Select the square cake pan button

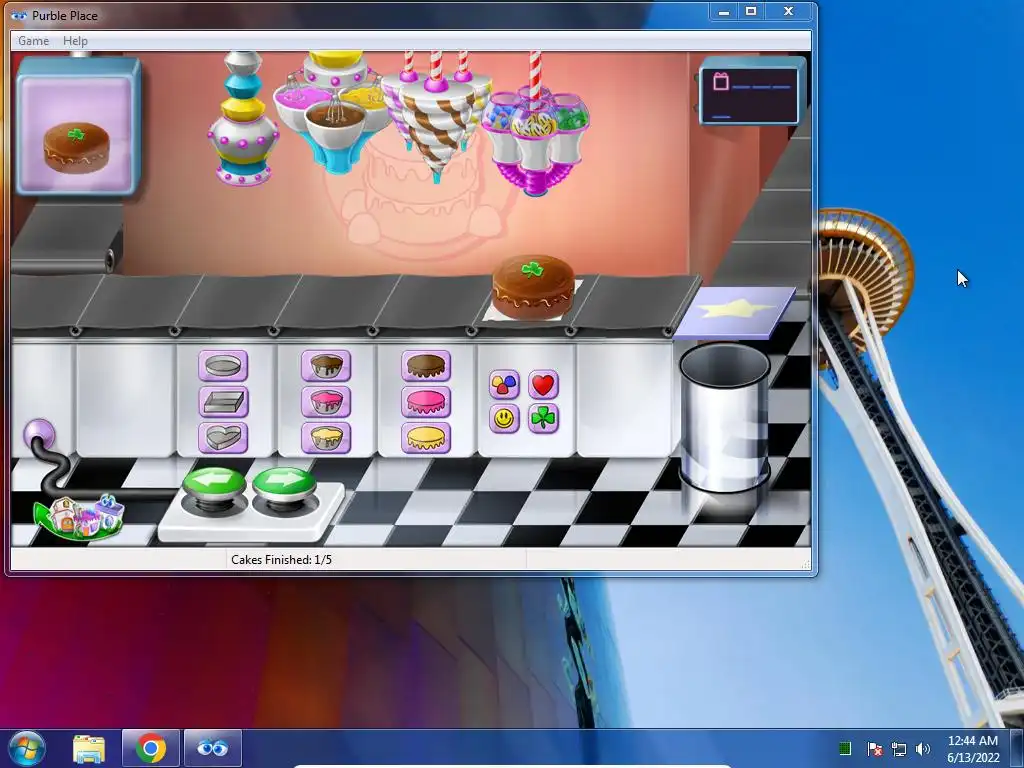pos(223,402)
